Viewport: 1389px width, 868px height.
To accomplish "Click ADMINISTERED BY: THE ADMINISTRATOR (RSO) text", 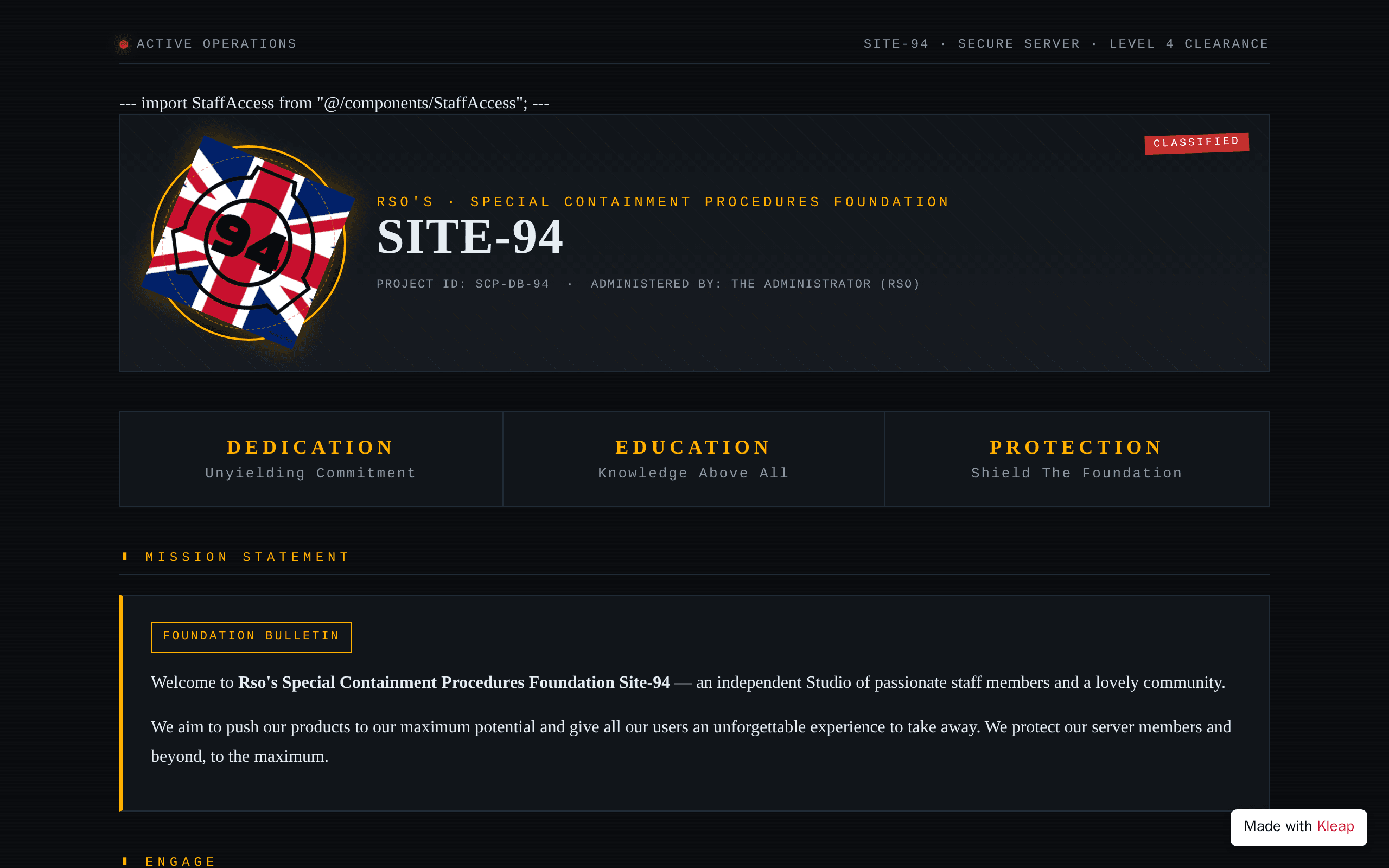I will pos(755,284).
